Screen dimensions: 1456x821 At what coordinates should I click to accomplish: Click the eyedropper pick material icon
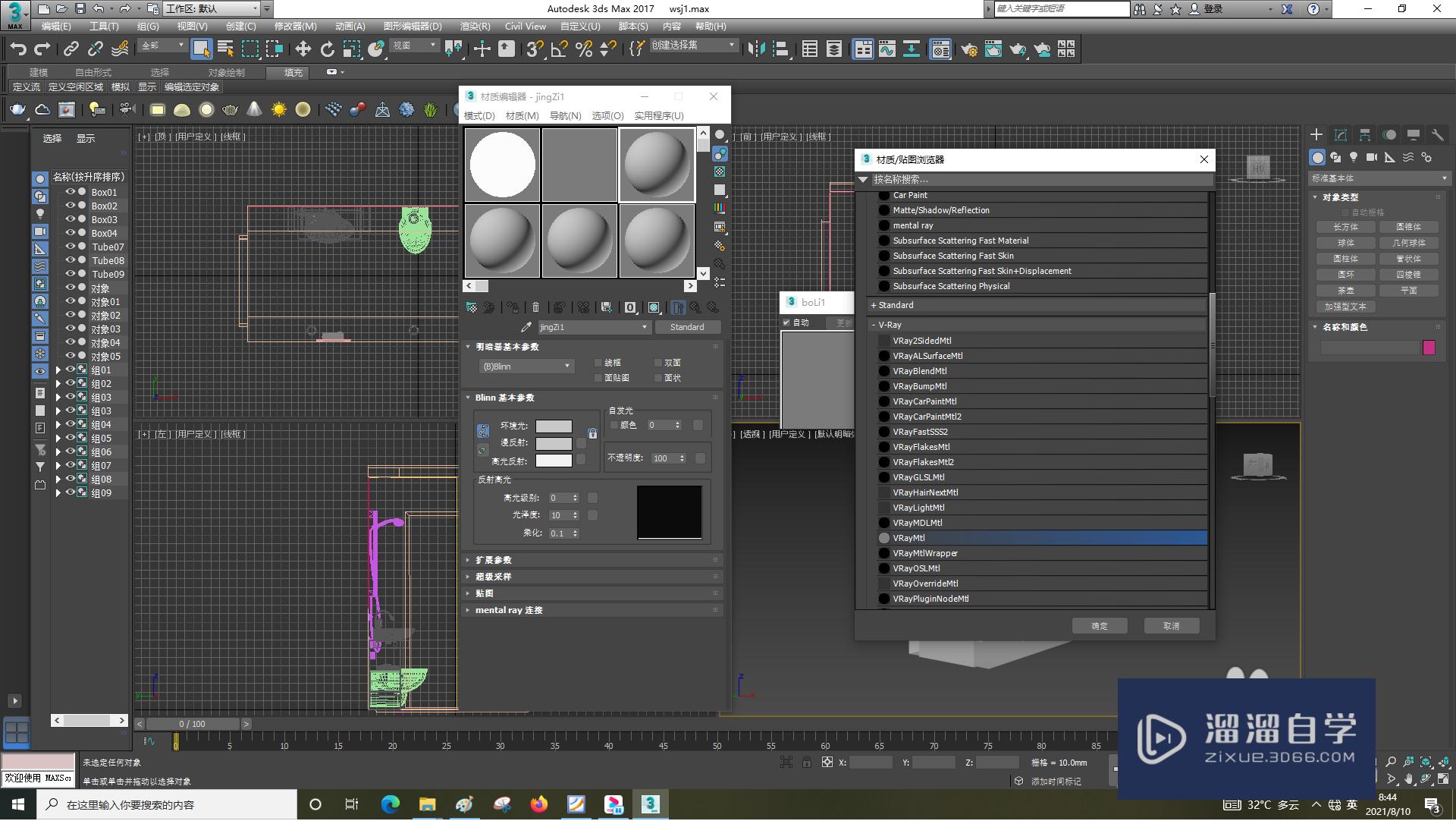point(526,327)
